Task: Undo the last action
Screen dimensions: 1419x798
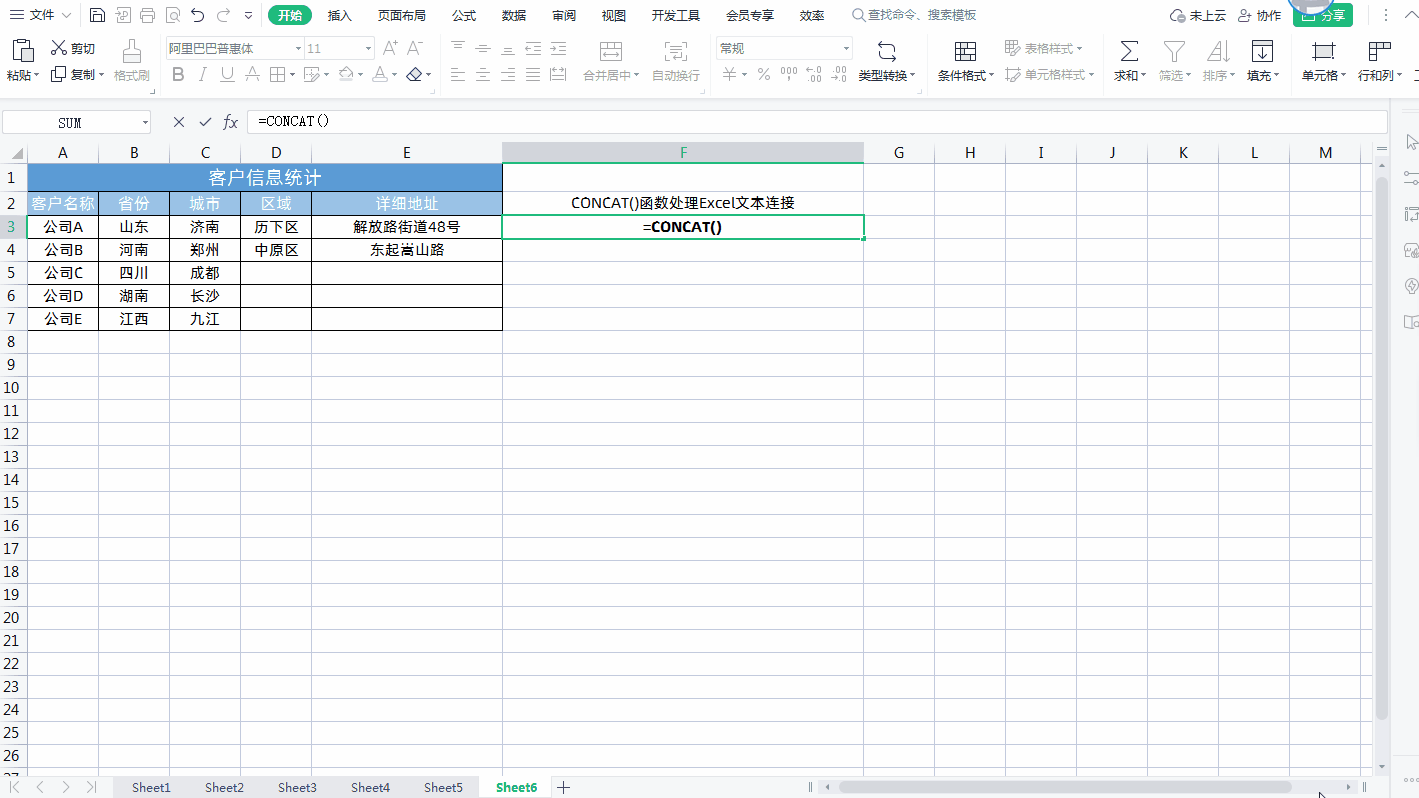Action: [x=198, y=15]
